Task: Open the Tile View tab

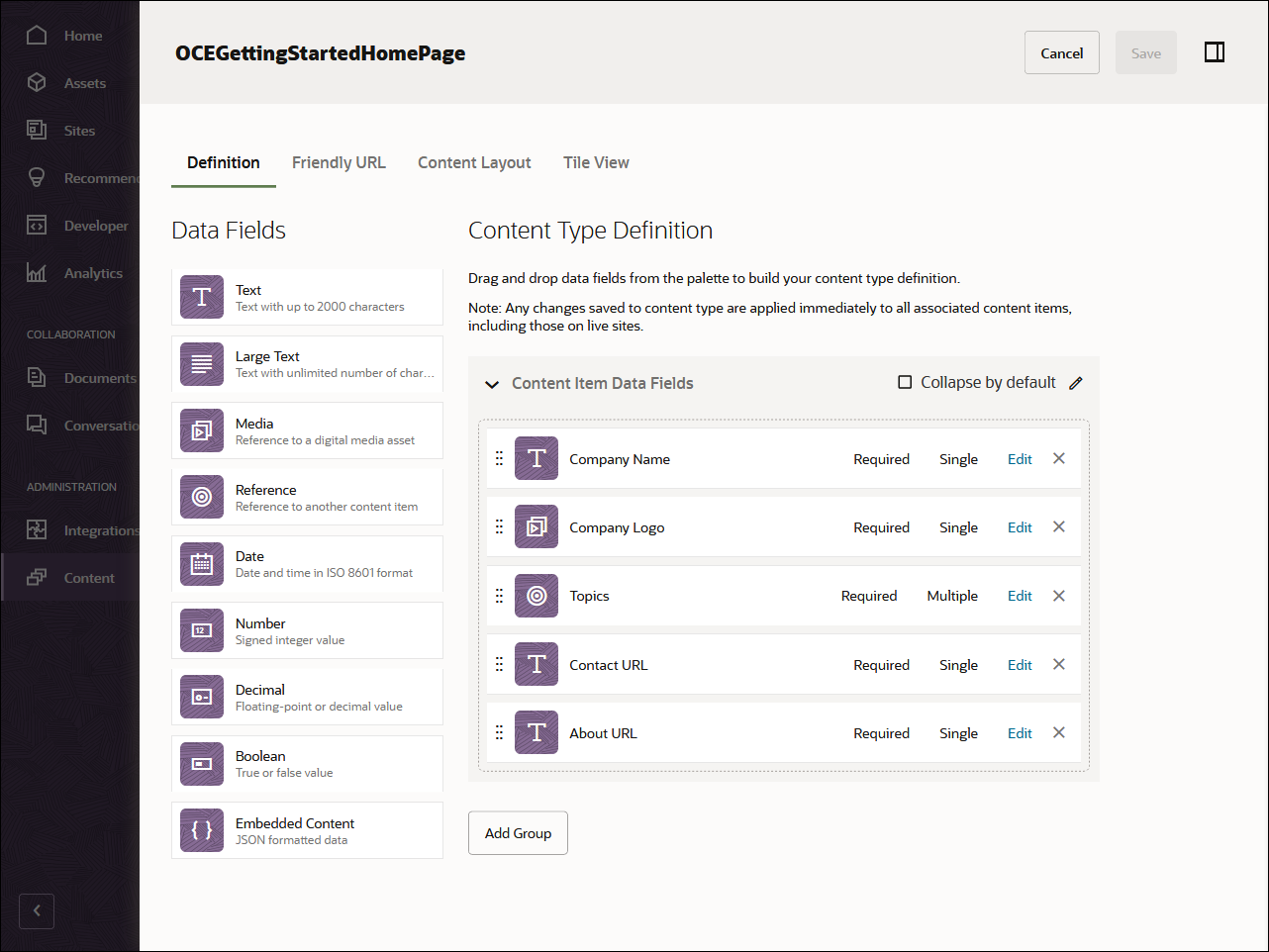Action: point(596,162)
